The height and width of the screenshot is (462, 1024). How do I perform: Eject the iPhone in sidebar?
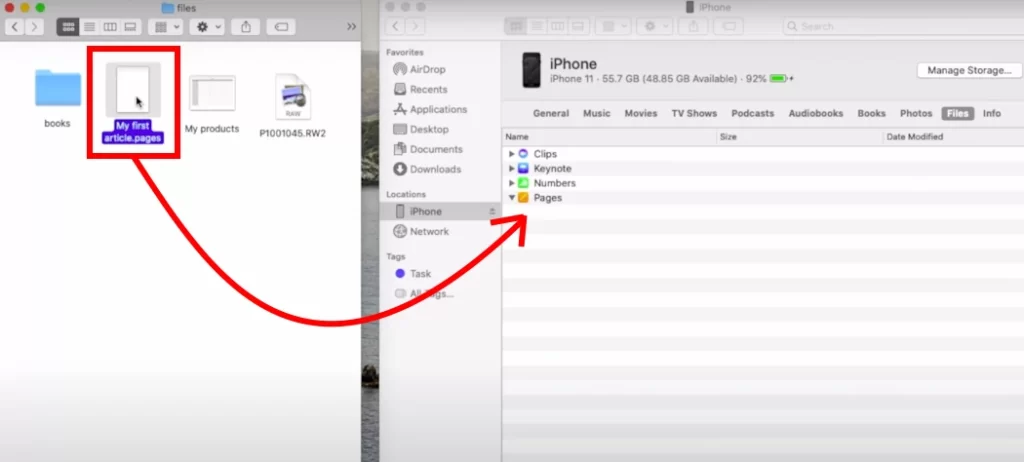492,211
